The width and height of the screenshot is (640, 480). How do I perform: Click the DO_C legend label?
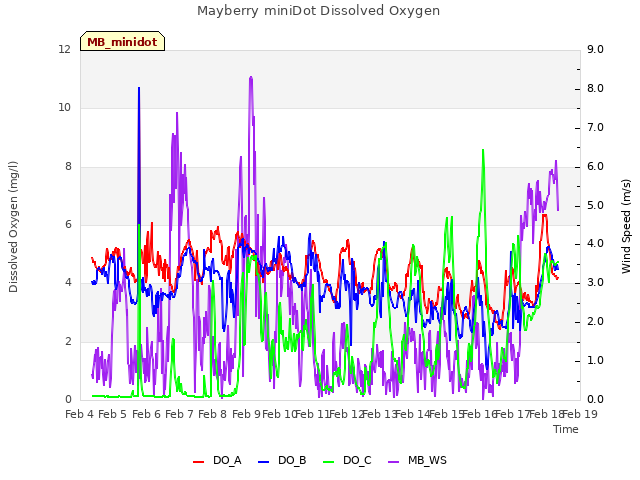(357, 460)
